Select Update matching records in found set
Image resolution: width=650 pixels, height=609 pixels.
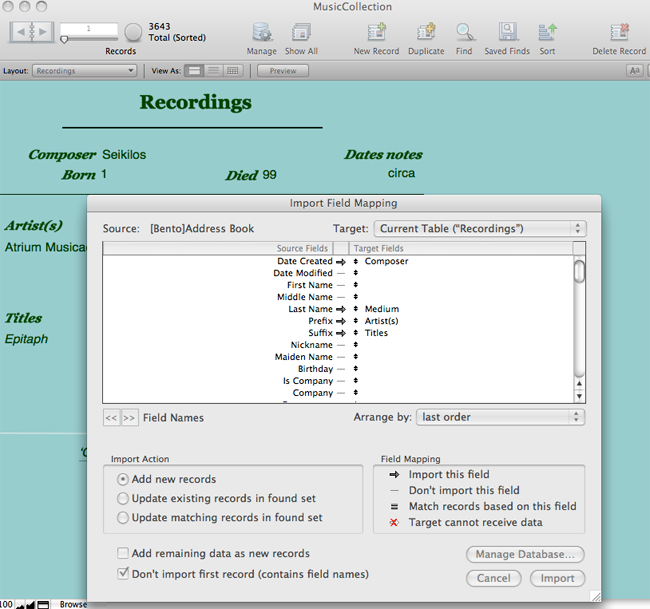click(x=123, y=517)
